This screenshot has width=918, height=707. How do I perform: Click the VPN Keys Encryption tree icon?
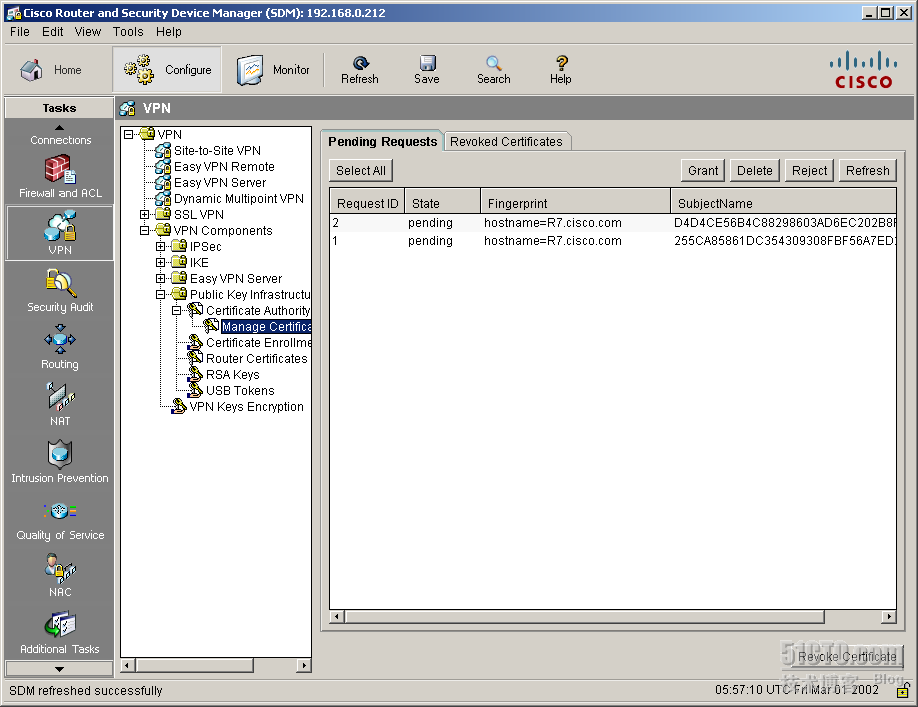(179, 406)
